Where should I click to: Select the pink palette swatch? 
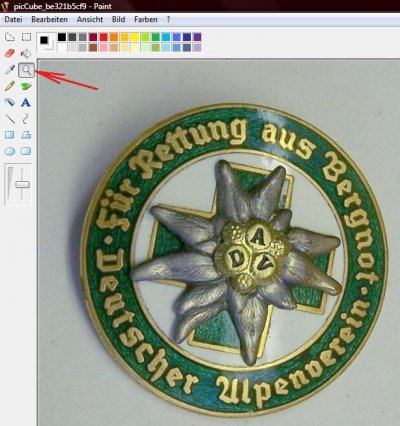click(103, 47)
